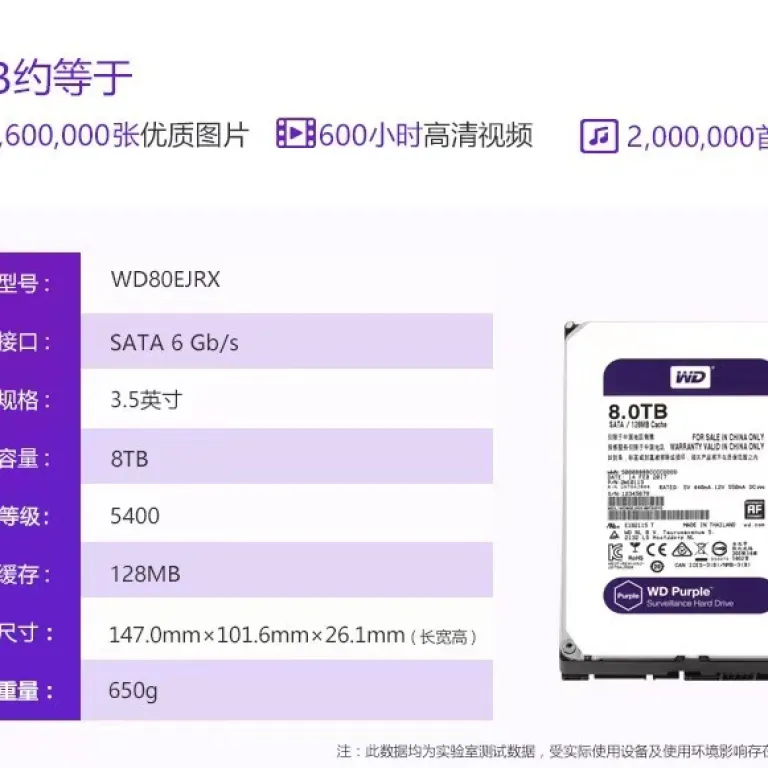The image size is (768, 768).
Task: Select the model value WD80EJRX
Action: coord(165,279)
